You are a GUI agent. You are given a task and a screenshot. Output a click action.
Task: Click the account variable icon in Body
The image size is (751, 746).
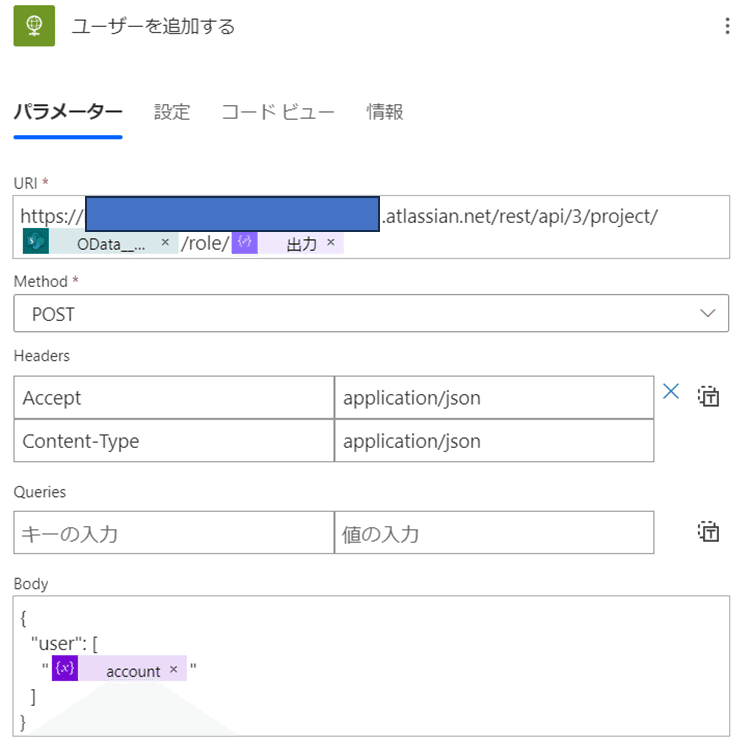[x=65, y=669]
